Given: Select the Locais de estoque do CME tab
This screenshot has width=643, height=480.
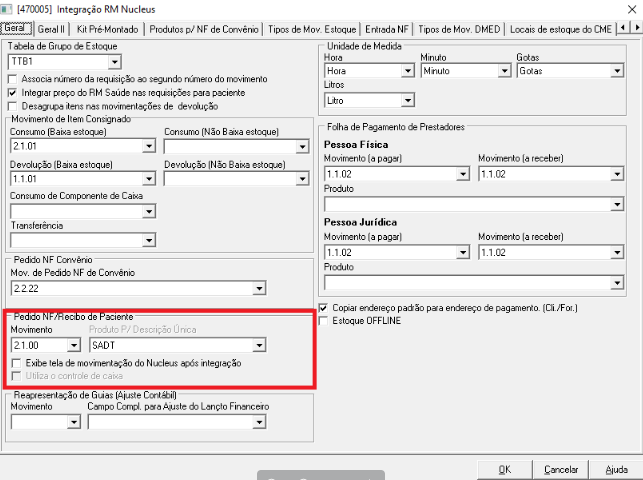Looking at the screenshot, I should coord(561,29).
